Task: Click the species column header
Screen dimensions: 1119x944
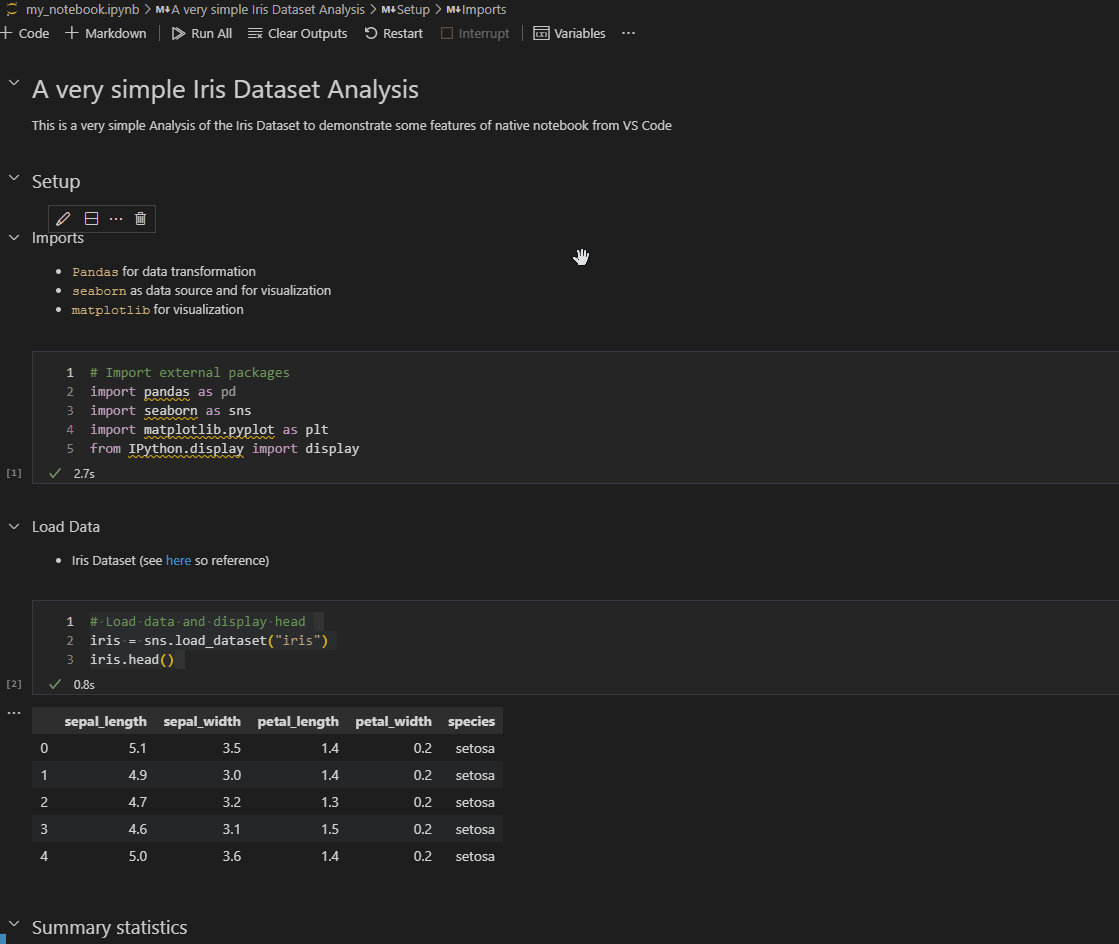Action: point(471,721)
